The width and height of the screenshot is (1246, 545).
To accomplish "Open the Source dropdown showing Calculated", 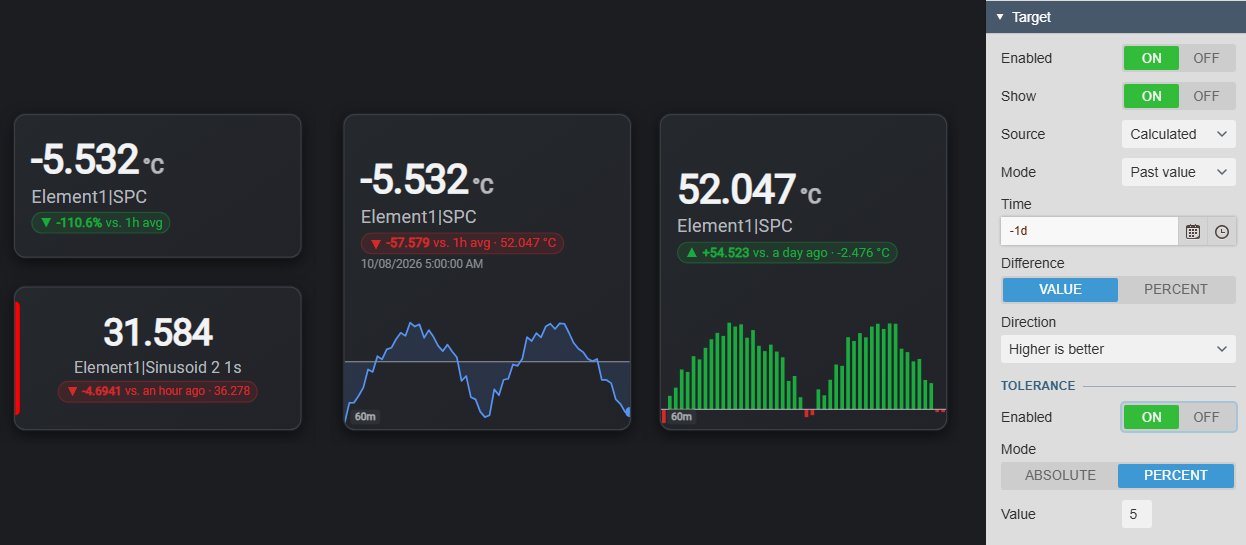I will [x=1178, y=134].
